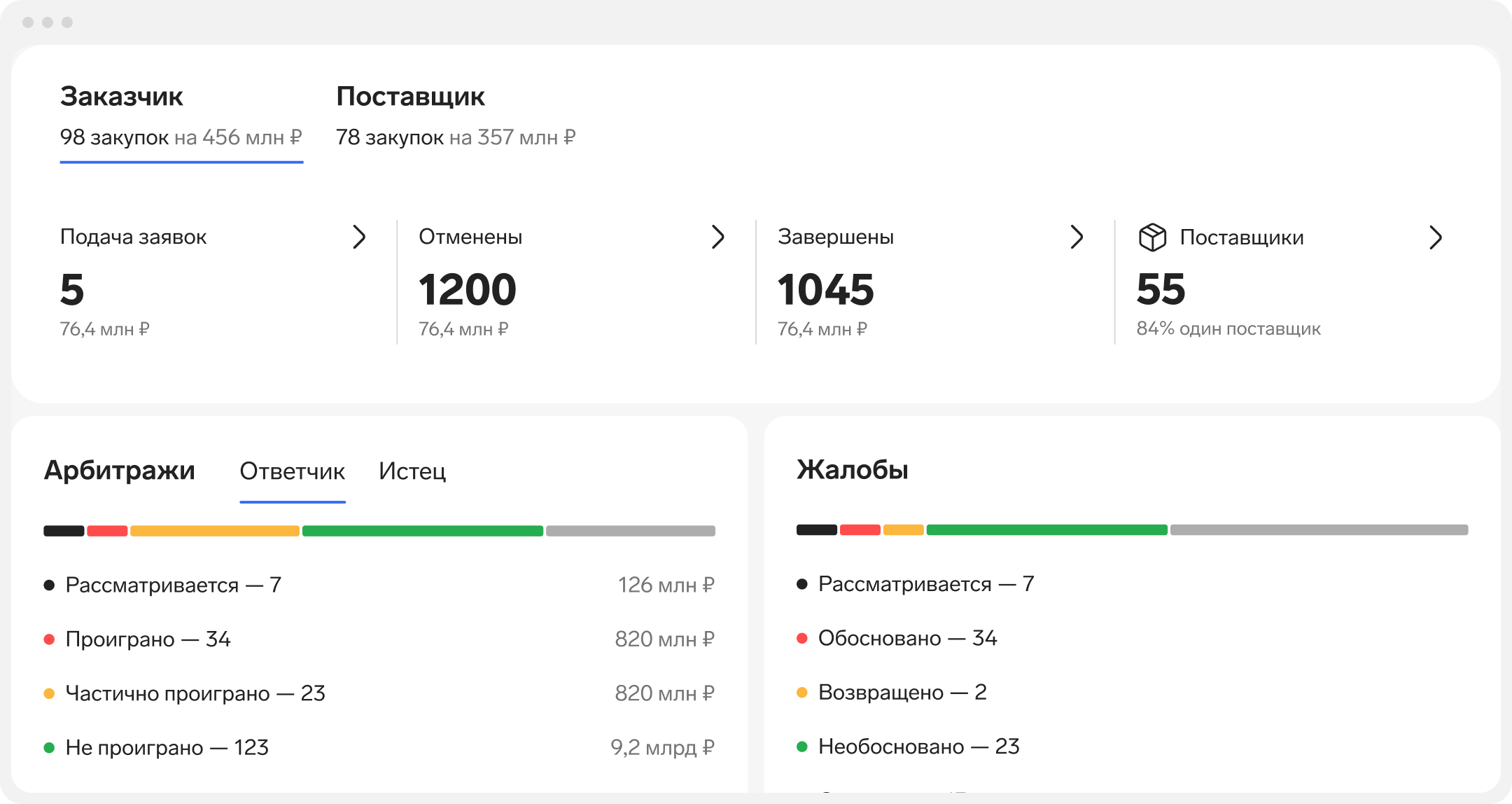This screenshot has width=1512, height=804.
Task: Click the Возвращено — 2 complaints row
Action: pos(902,692)
